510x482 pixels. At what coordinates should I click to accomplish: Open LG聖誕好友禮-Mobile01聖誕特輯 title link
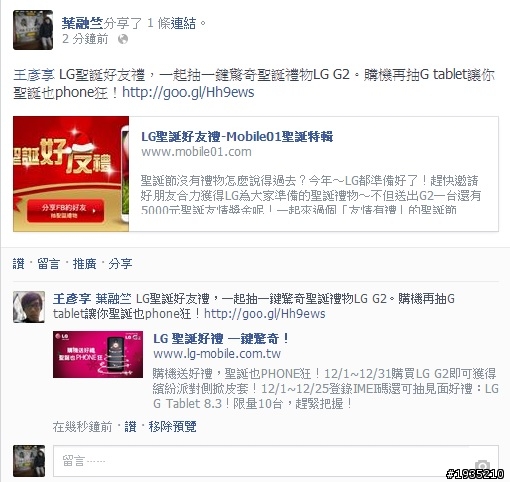[237, 137]
